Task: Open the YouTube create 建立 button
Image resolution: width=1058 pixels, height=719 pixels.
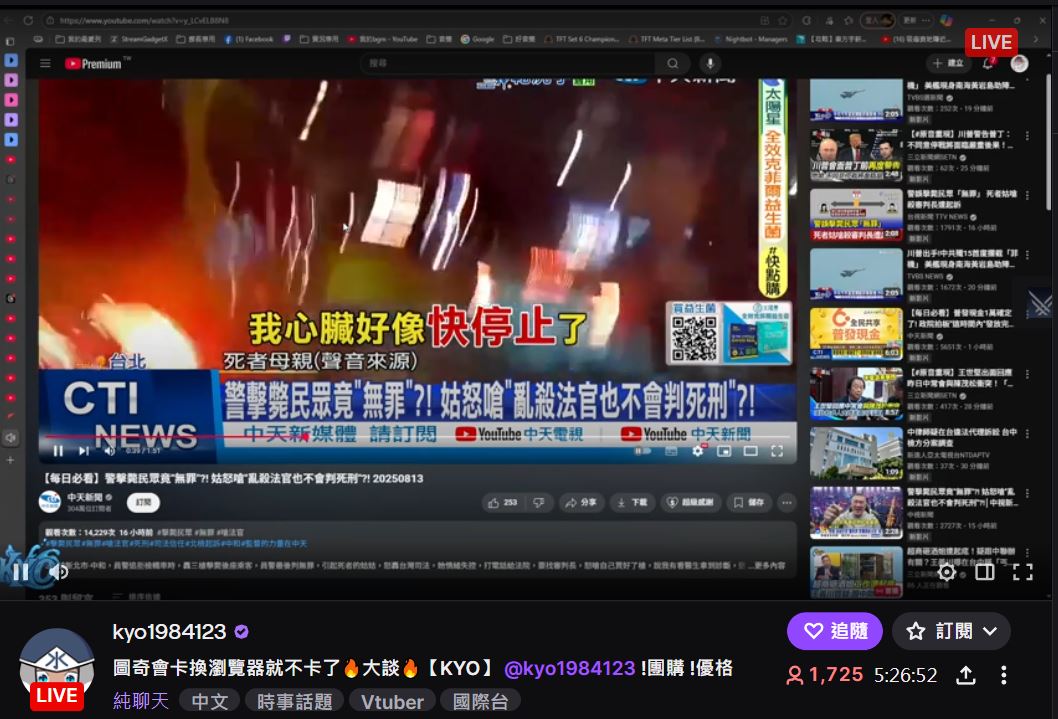Action: click(x=948, y=63)
